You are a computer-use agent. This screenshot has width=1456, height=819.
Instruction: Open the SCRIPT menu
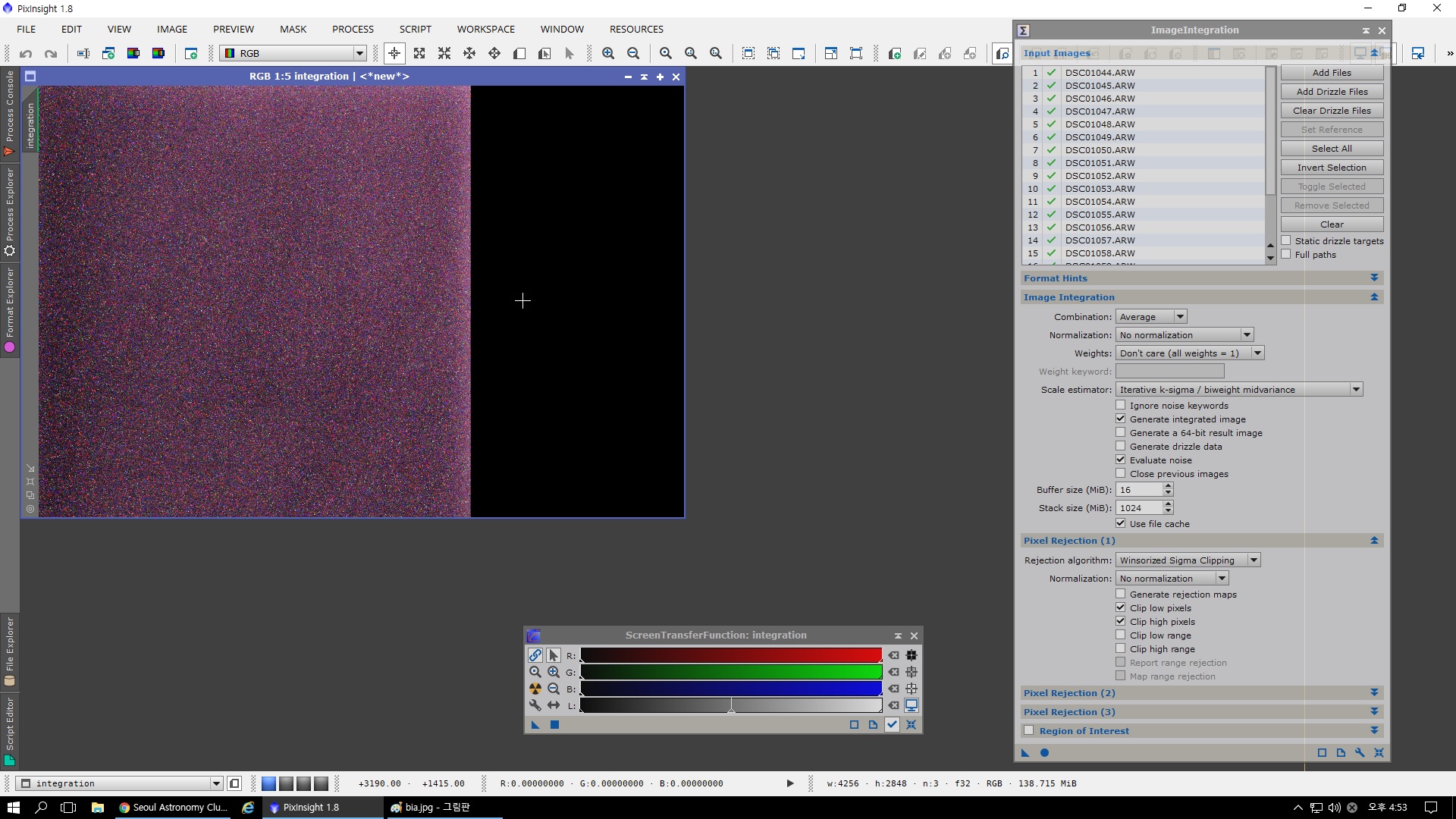[x=416, y=30]
